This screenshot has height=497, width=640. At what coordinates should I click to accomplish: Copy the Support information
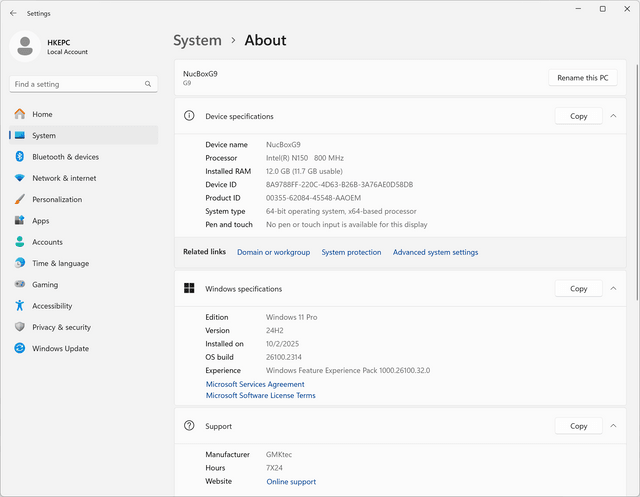coord(578,426)
